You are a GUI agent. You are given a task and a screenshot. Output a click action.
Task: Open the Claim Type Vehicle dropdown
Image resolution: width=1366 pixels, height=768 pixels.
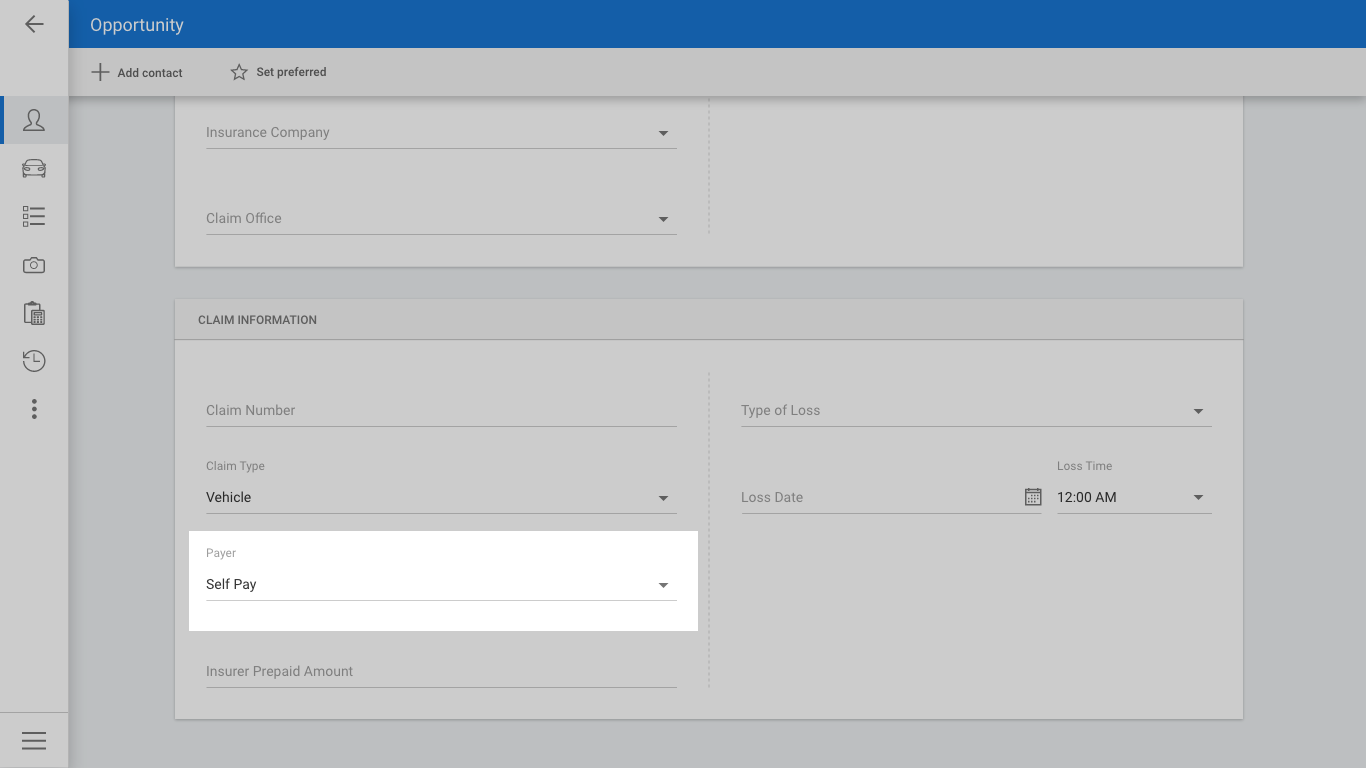coord(441,497)
